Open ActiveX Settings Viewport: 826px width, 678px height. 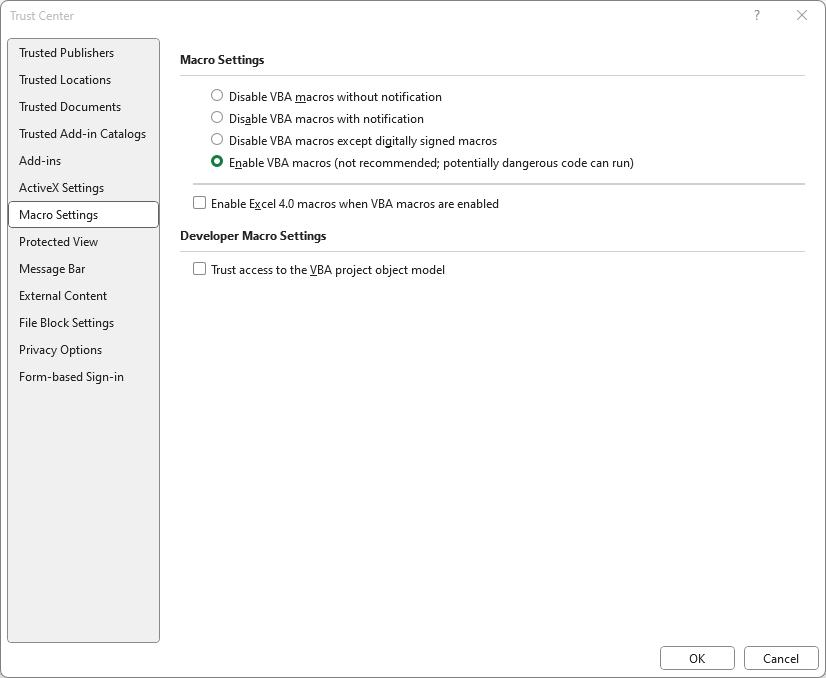[61, 188]
